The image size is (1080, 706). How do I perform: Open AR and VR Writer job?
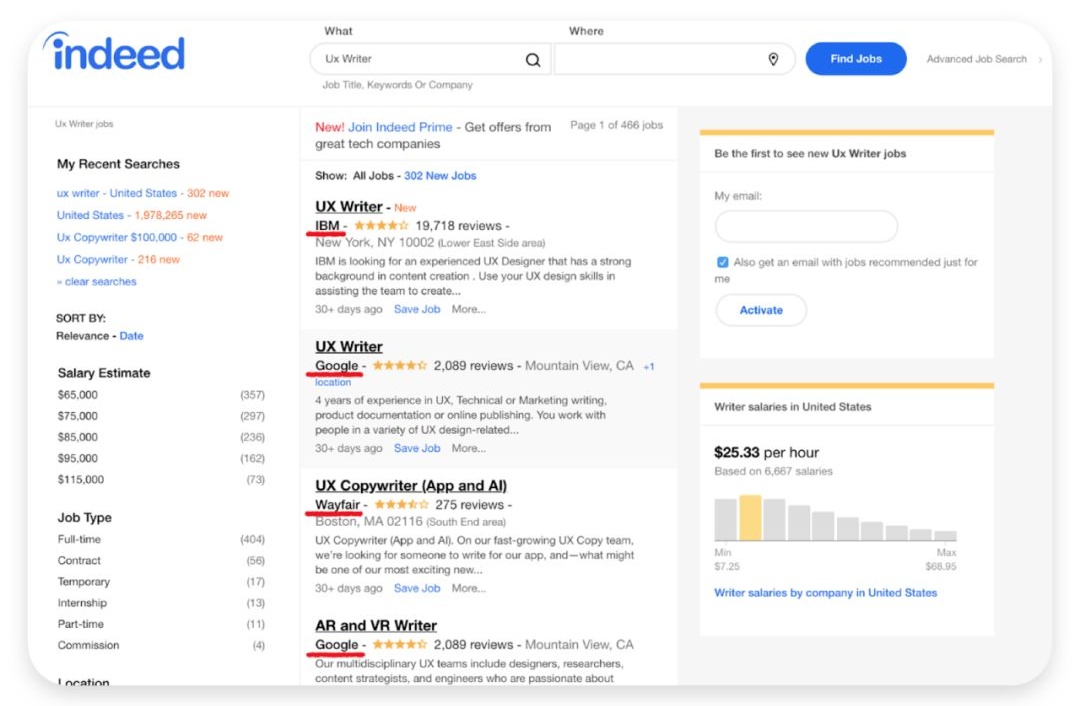click(x=376, y=625)
